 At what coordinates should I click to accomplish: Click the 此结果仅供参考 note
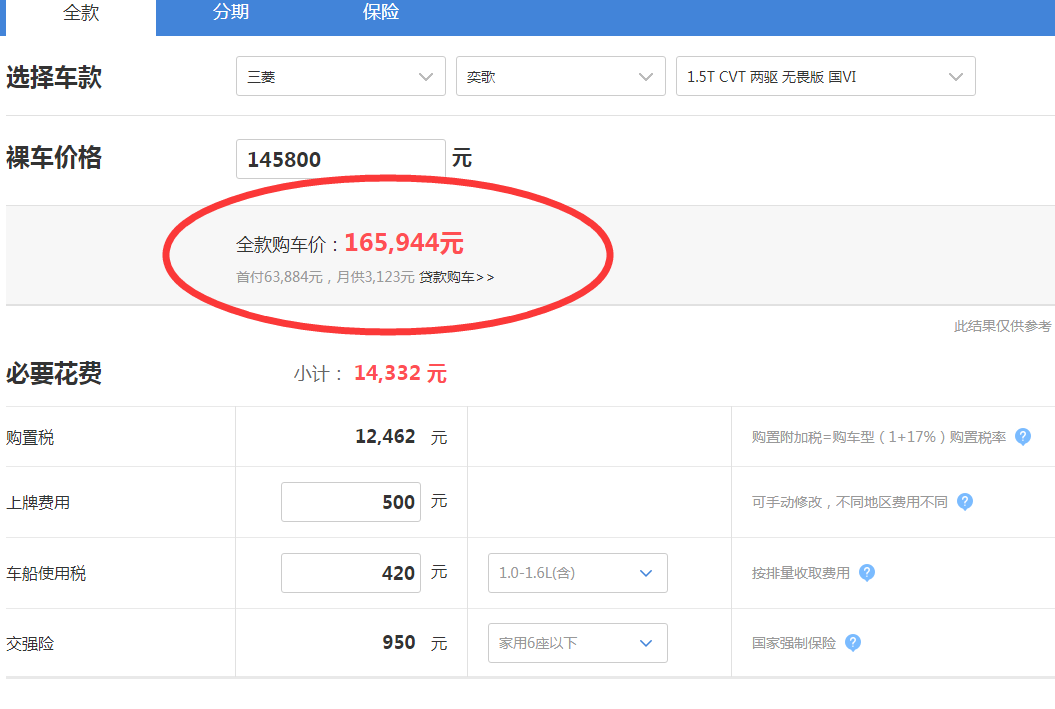tap(1002, 326)
